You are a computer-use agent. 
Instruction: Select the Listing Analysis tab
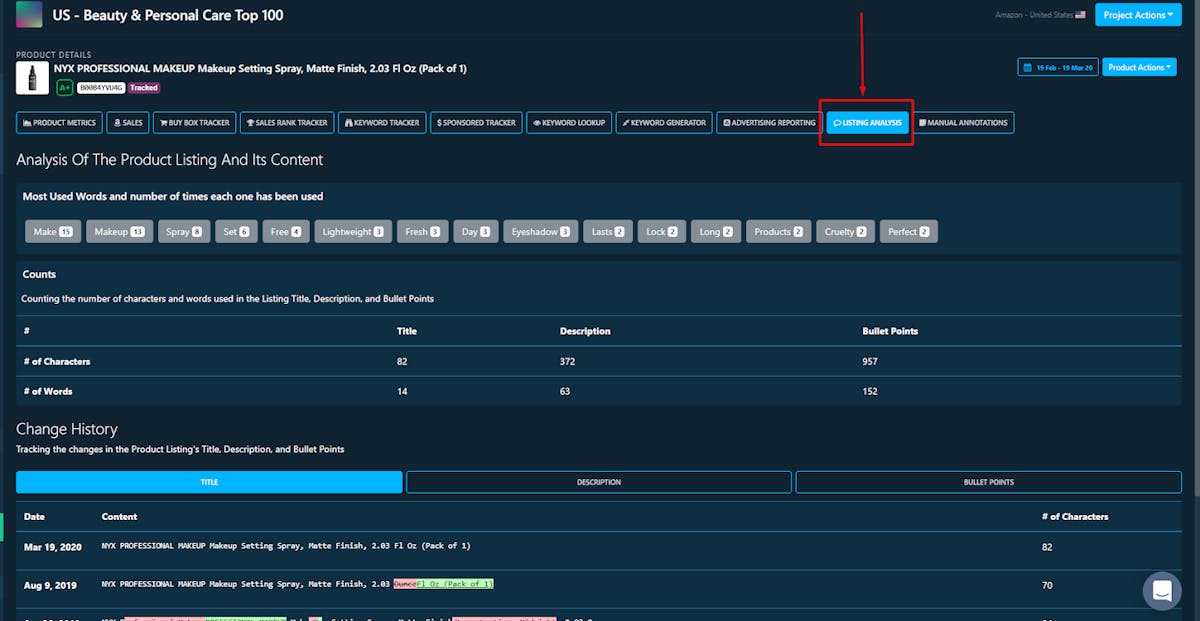click(867, 123)
